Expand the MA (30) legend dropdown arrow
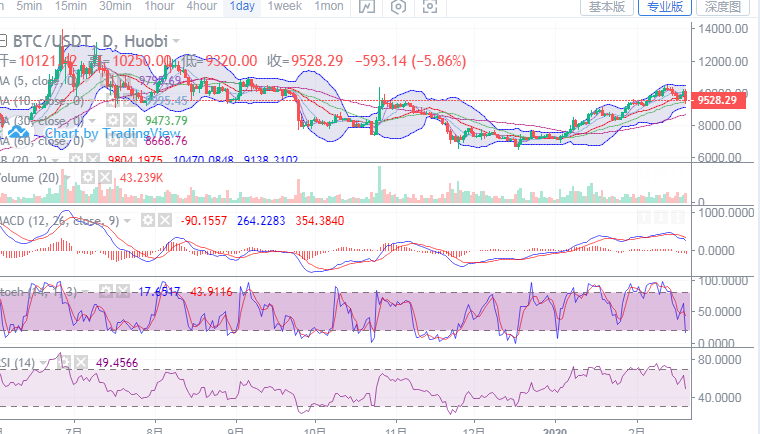Screen dimensions: 760x434 pos(92,121)
